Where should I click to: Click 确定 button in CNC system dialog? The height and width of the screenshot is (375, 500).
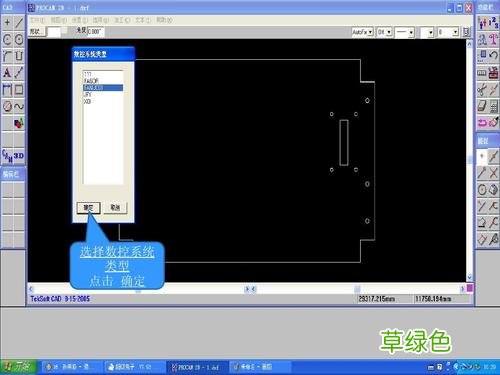88,208
